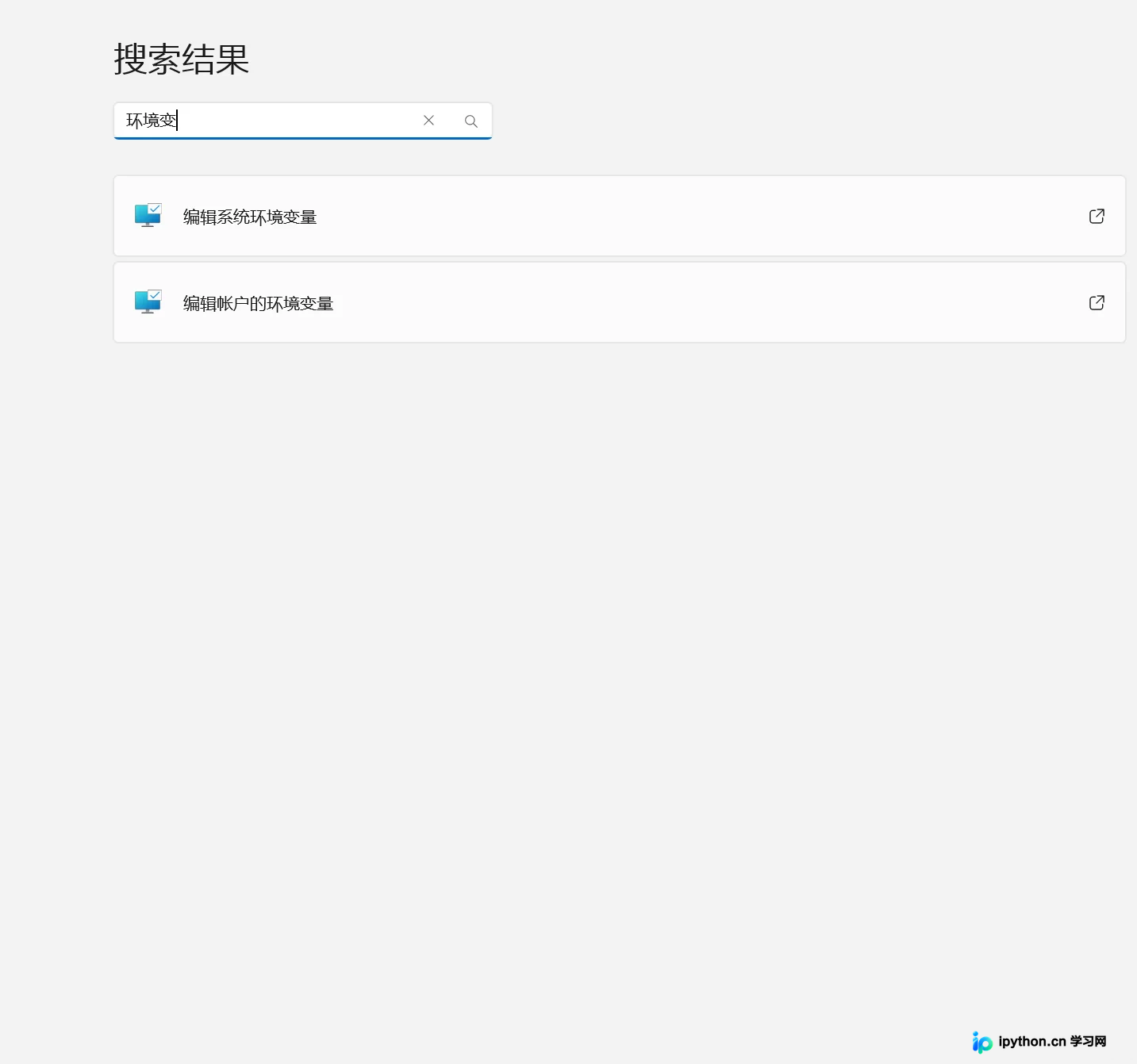The height and width of the screenshot is (1064, 1137).
Task: Focus the search field containing 环境变
Action: point(303,121)
